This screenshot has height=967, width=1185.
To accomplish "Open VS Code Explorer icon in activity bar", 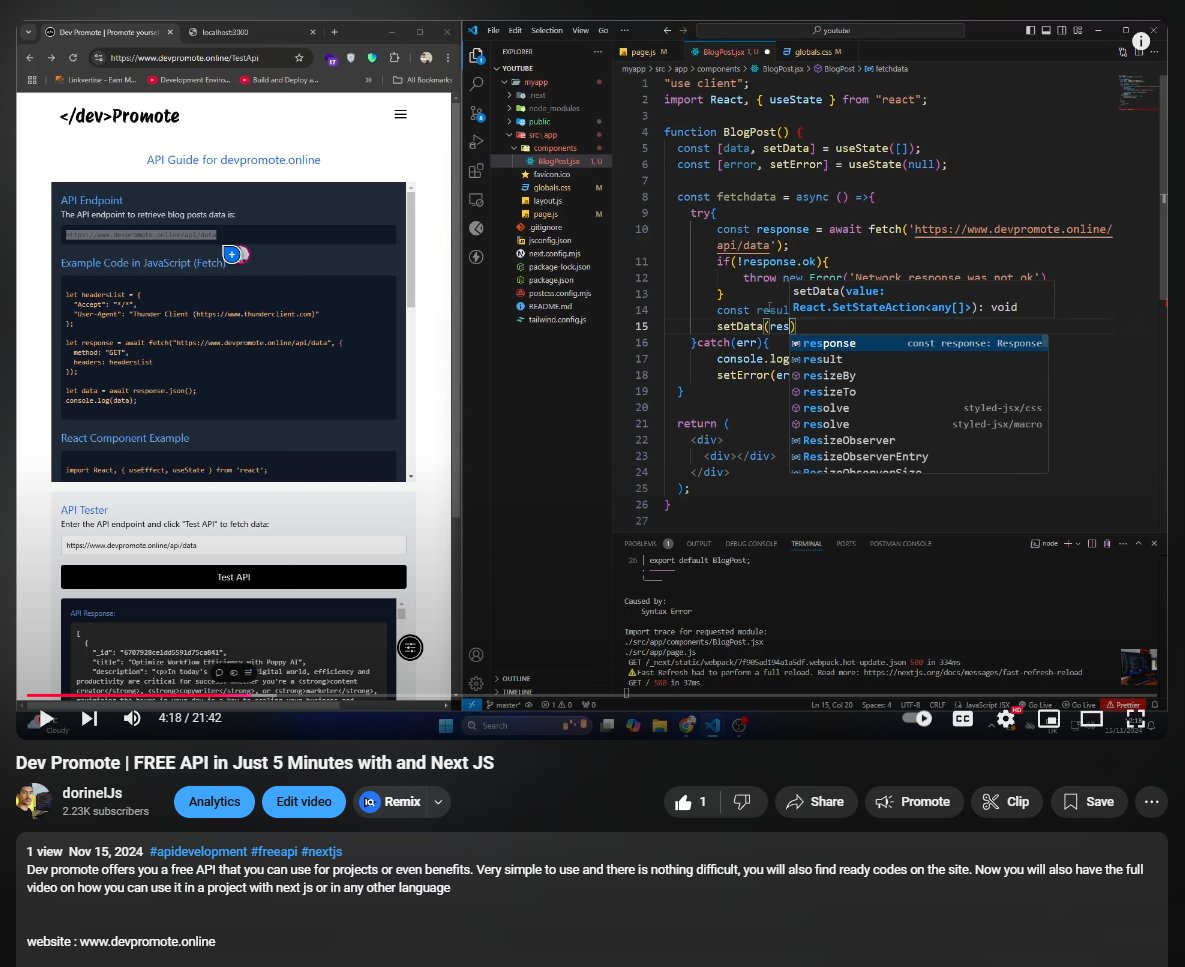I will 476,56.
